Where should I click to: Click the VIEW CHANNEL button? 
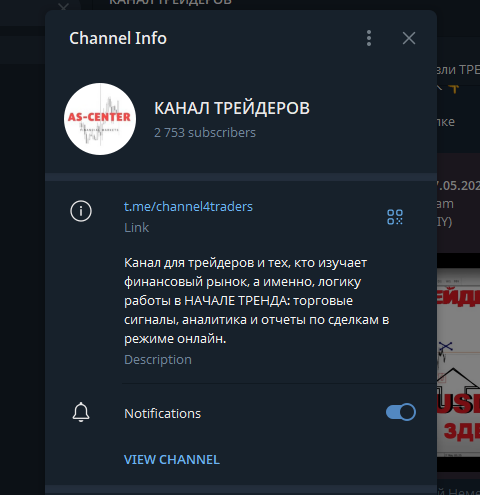[x=172, y=460]
